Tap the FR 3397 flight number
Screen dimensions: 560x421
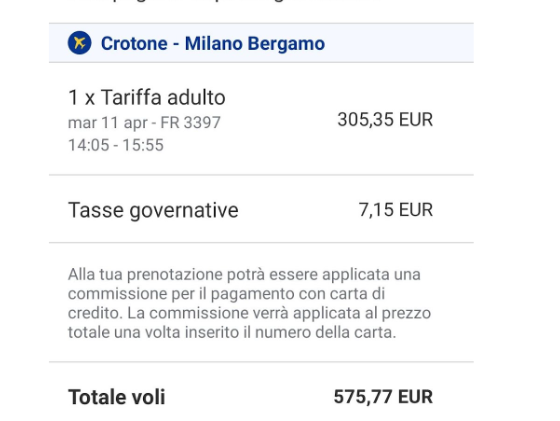[190, 122]
